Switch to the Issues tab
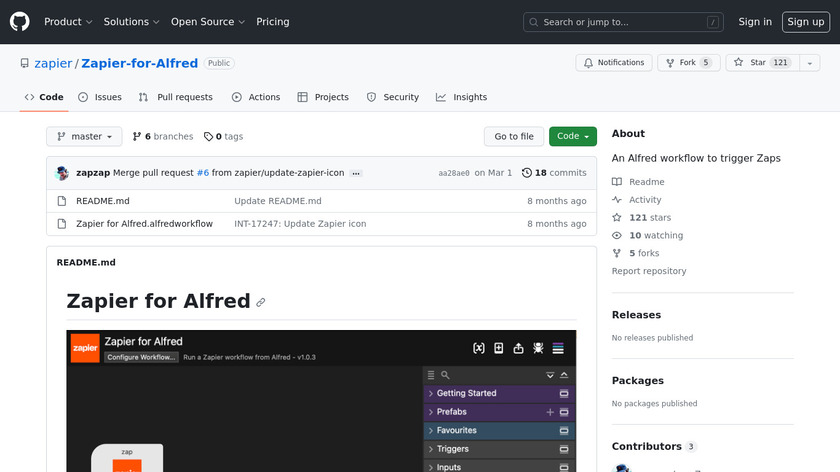Screen dimensions: 840x472 [100, 97]
